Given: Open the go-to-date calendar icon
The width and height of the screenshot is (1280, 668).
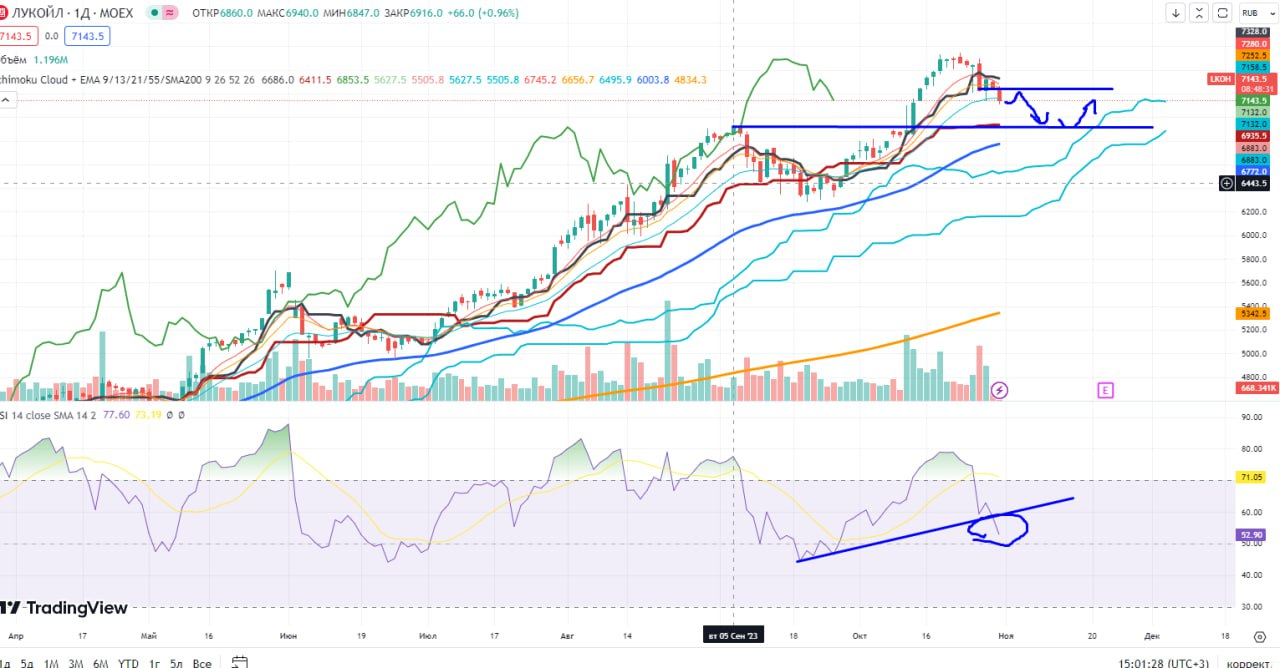Looking at the screenshot, I should click(239, 662).
